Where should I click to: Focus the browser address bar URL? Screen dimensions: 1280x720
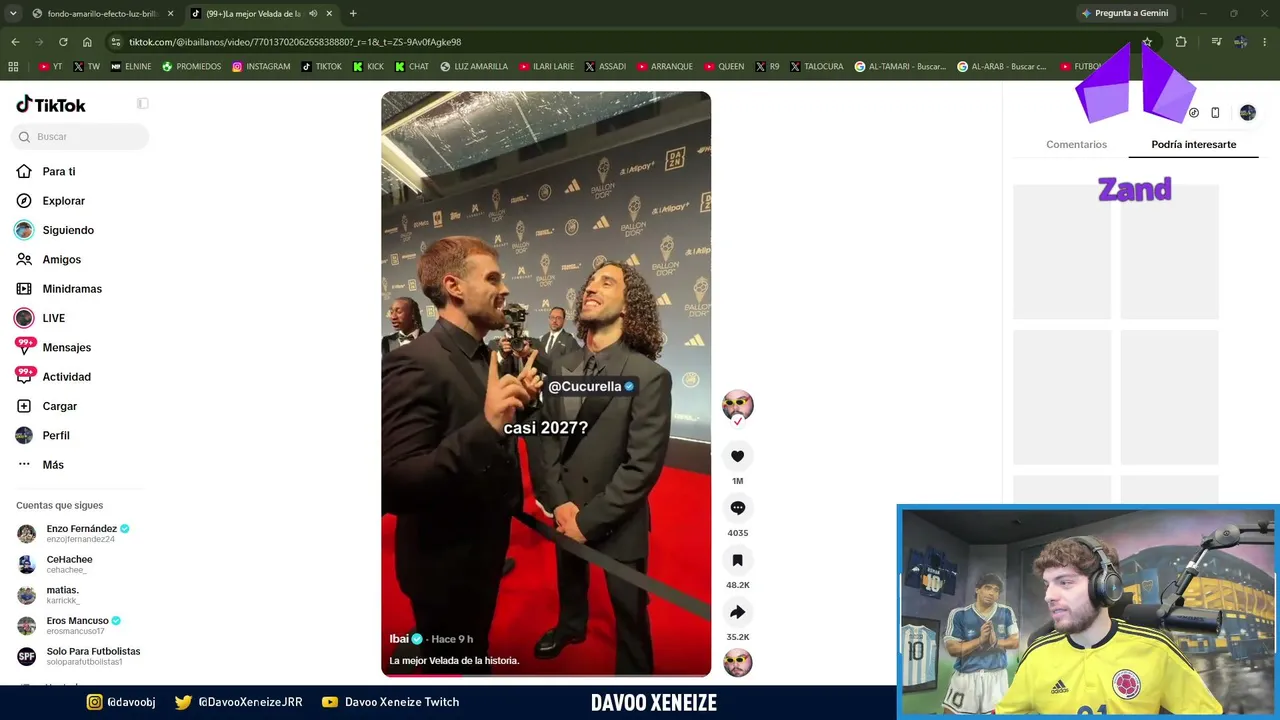coord(295,42)
